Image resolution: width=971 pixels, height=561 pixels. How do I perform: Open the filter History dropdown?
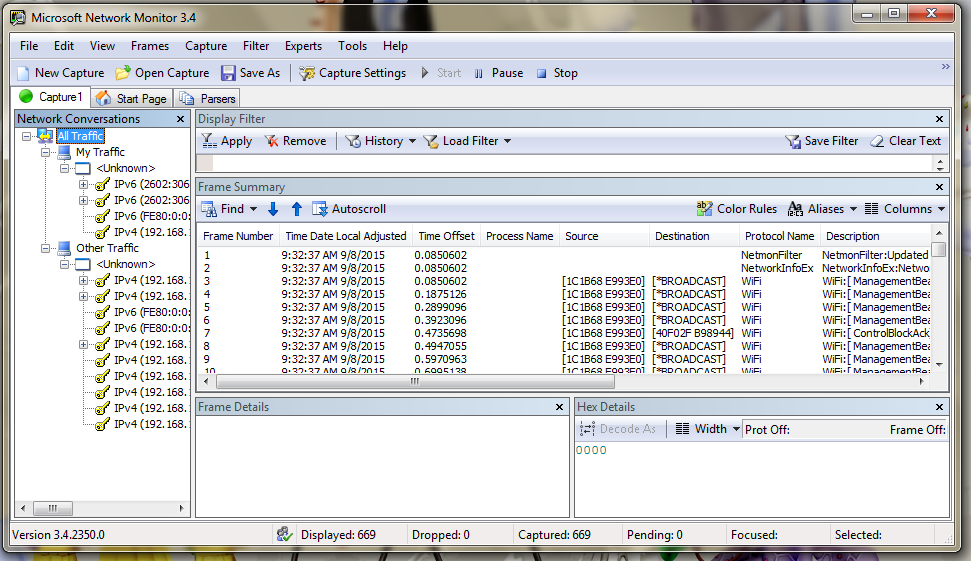412,141
